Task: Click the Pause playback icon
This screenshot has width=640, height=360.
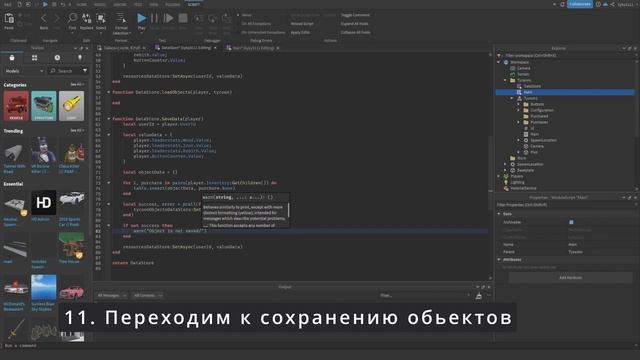Action: 154,18
